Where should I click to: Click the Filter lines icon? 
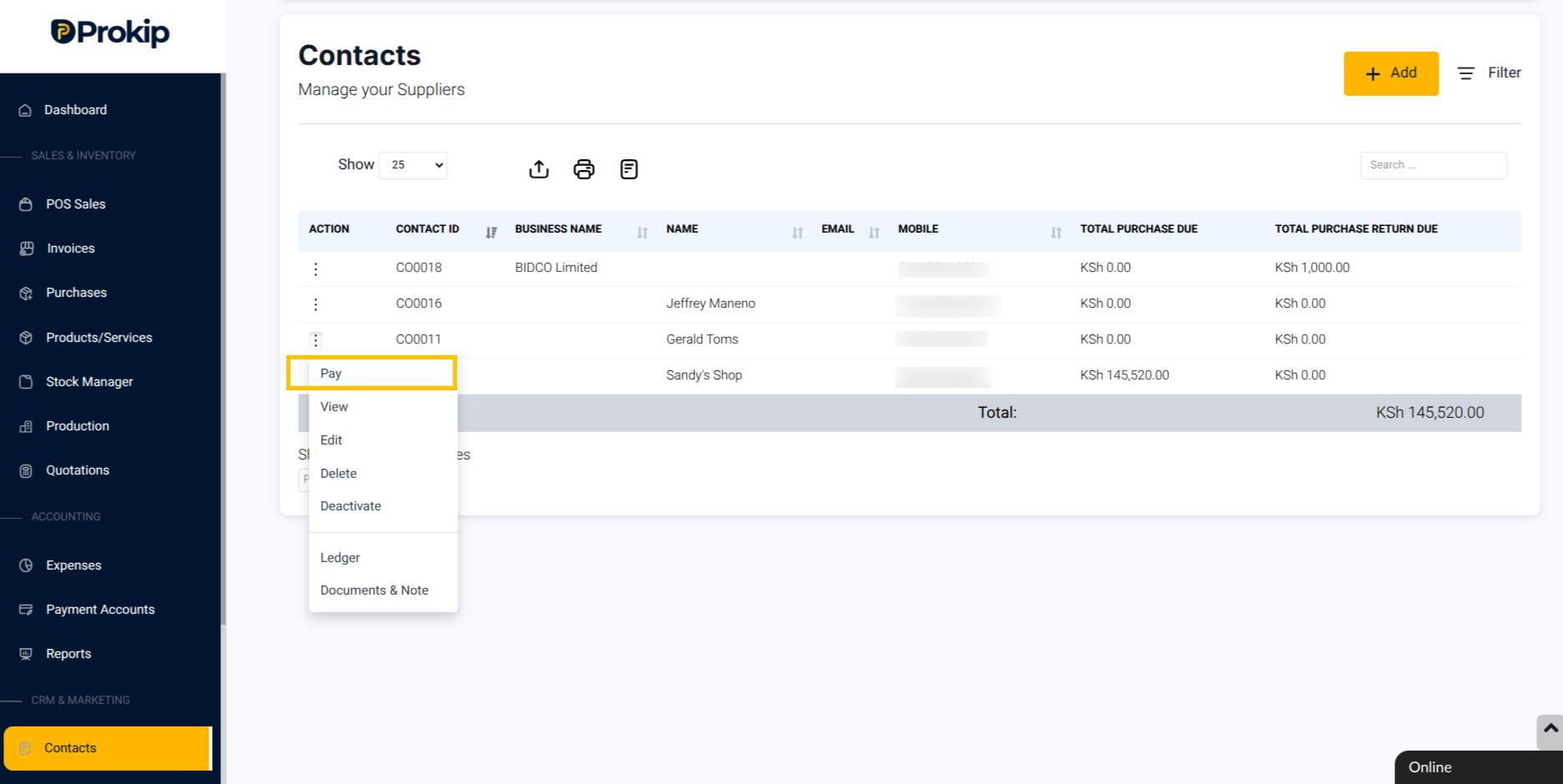pyautogui.click(x=1465, y=73)
